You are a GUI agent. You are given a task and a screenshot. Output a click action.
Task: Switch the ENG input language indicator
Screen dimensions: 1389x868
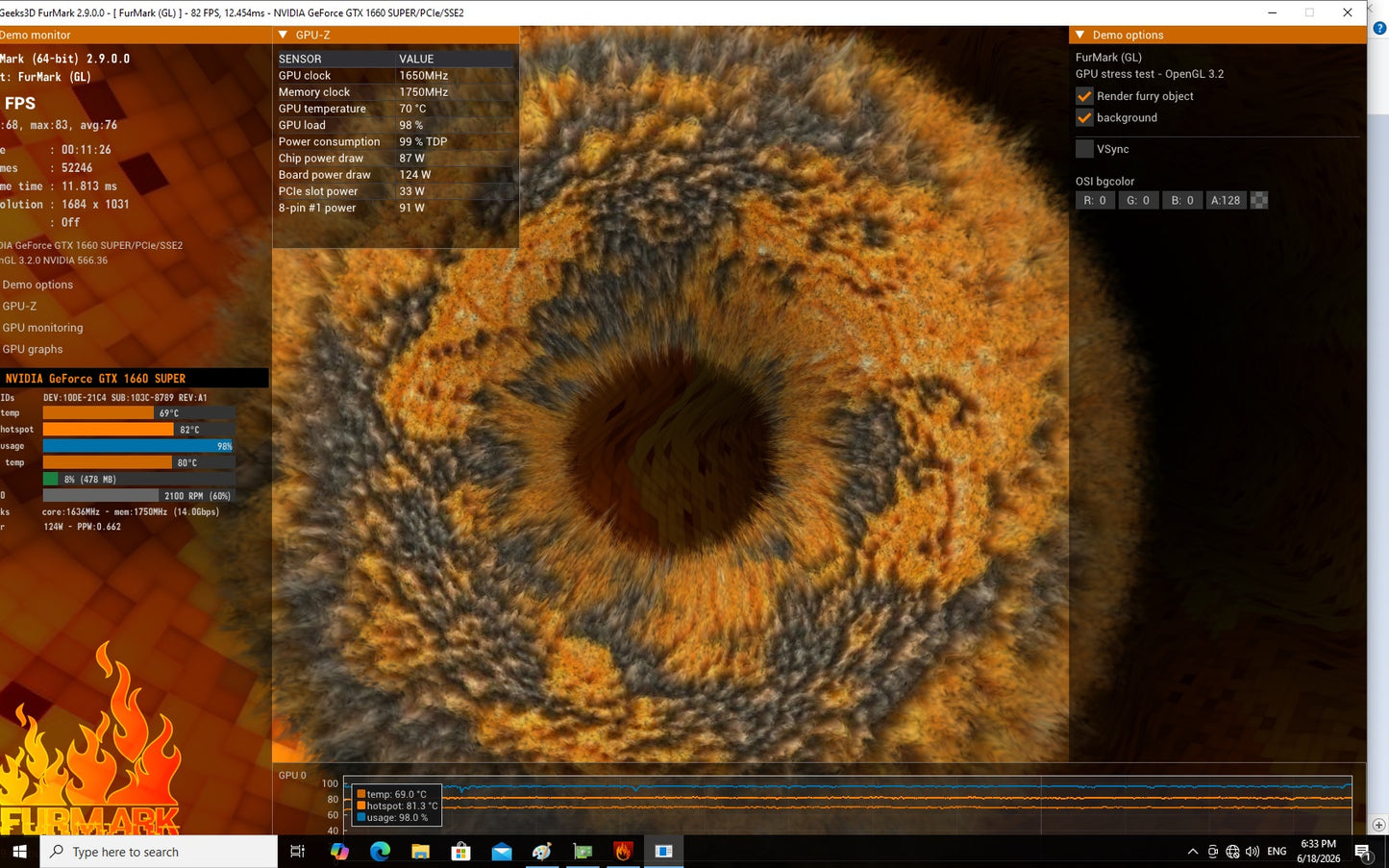(1277, 852)
